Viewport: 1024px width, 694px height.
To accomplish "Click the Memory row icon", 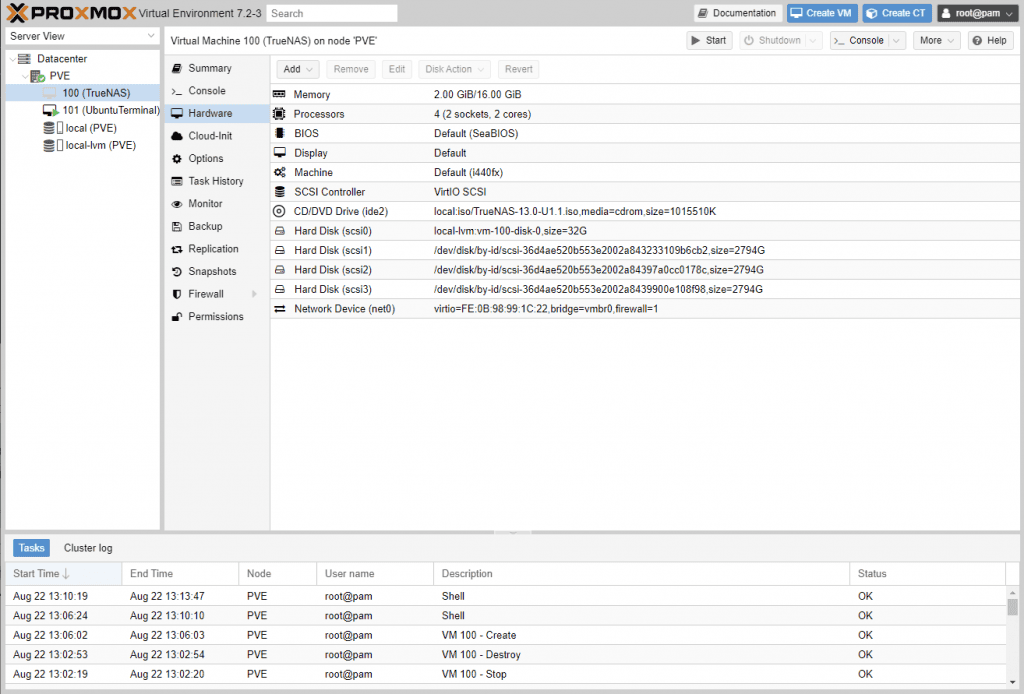I will point(280,95).
